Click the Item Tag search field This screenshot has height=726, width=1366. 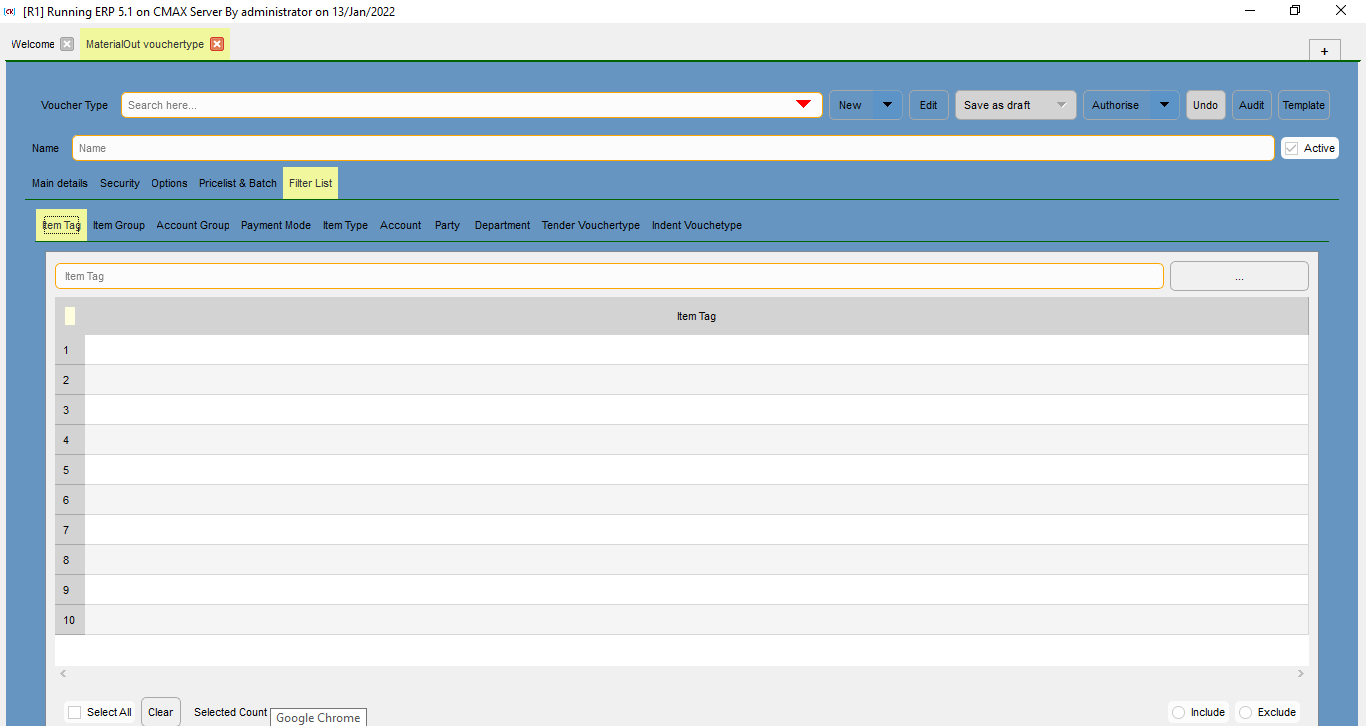click(609, 276)
